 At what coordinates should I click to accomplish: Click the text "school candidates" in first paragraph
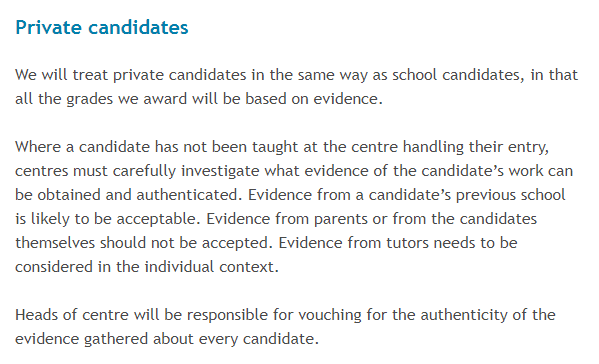(456, 75)
